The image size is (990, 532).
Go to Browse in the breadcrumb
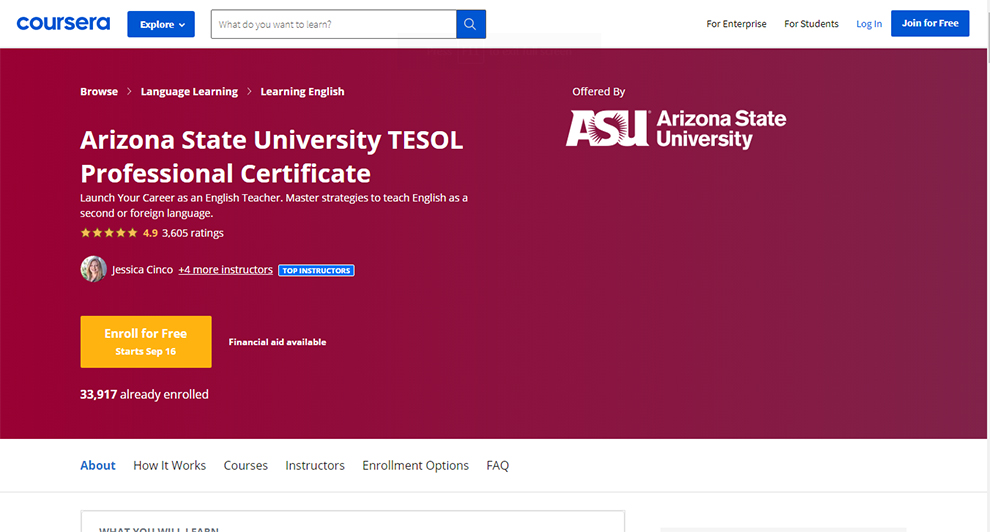(99, 92)
